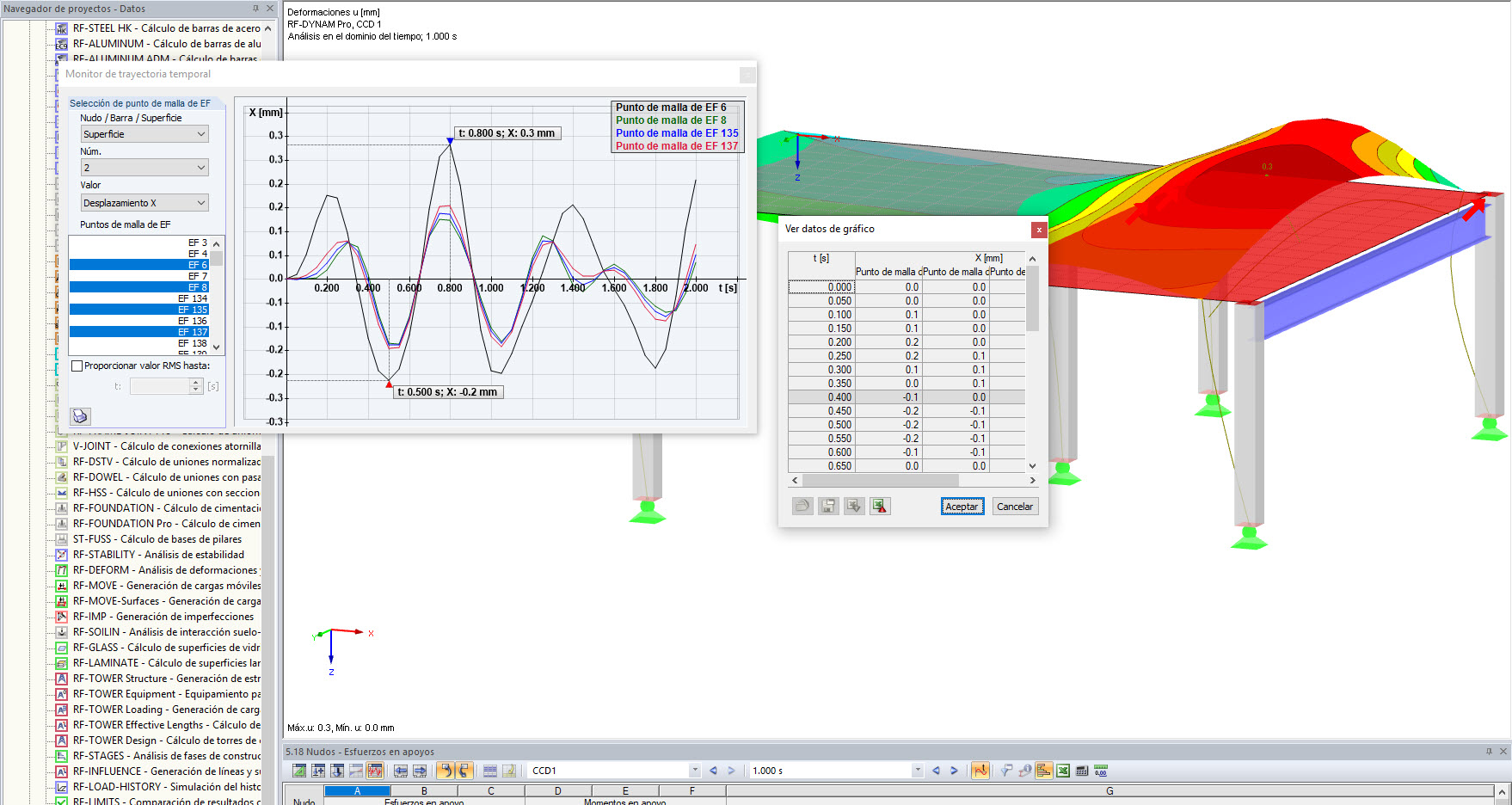Toggle the highlighted colored bars icon beside Excel icon
The height and width of the screenshot is (805, 1512).
[x=1043, y=771]
